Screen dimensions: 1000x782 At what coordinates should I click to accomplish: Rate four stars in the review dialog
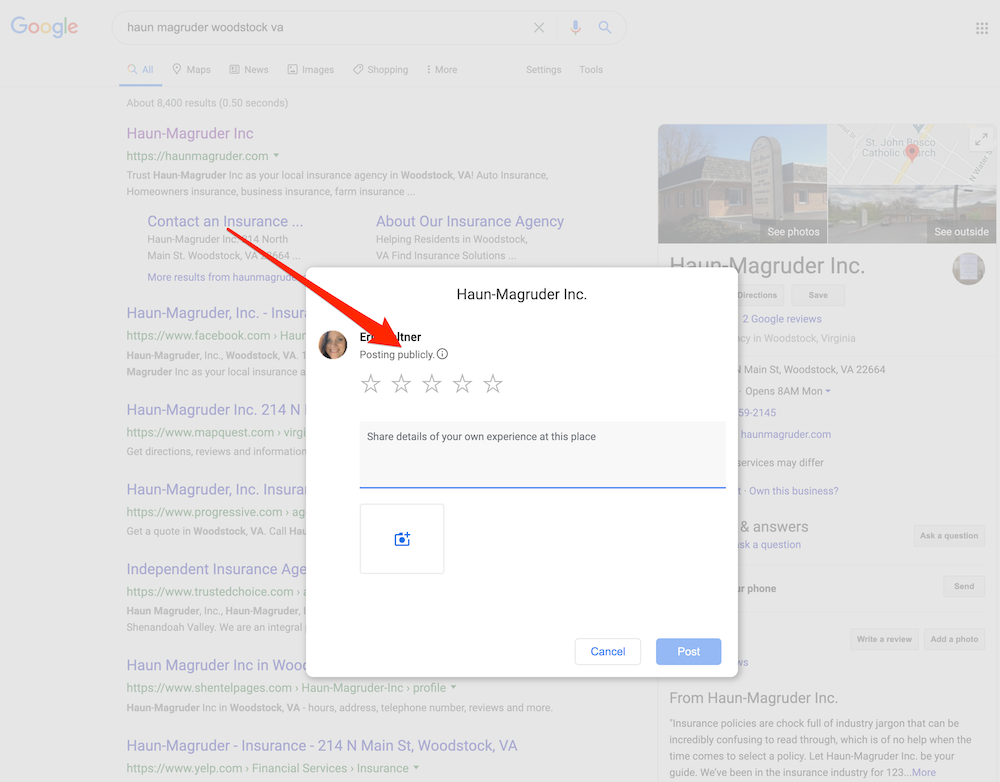(x=462, y=384)
